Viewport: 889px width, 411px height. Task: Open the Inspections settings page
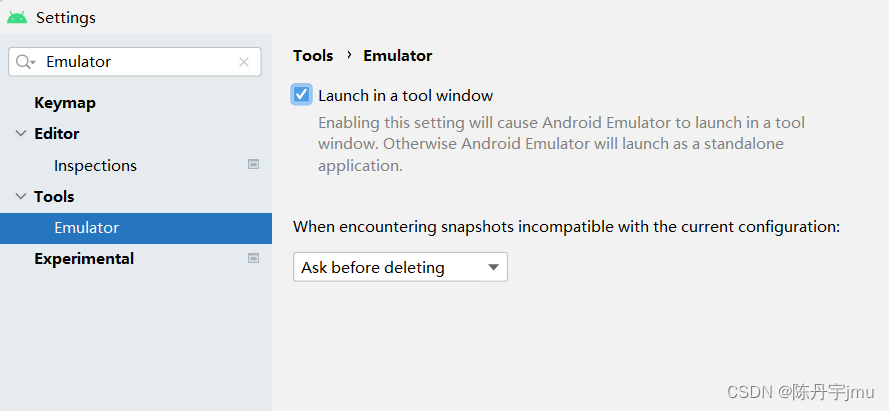(x=95, y=166)
